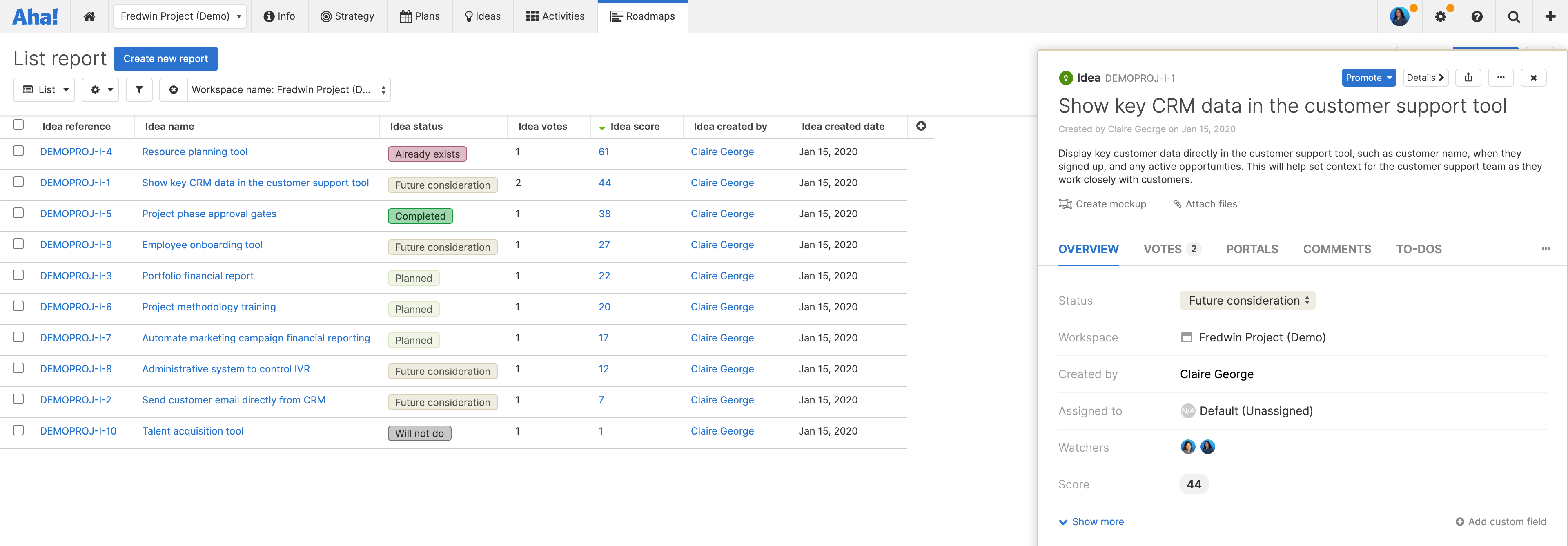Screen dimensions: 1568x546
Task: Click the Create new report button
Action: tap(165, 58)
